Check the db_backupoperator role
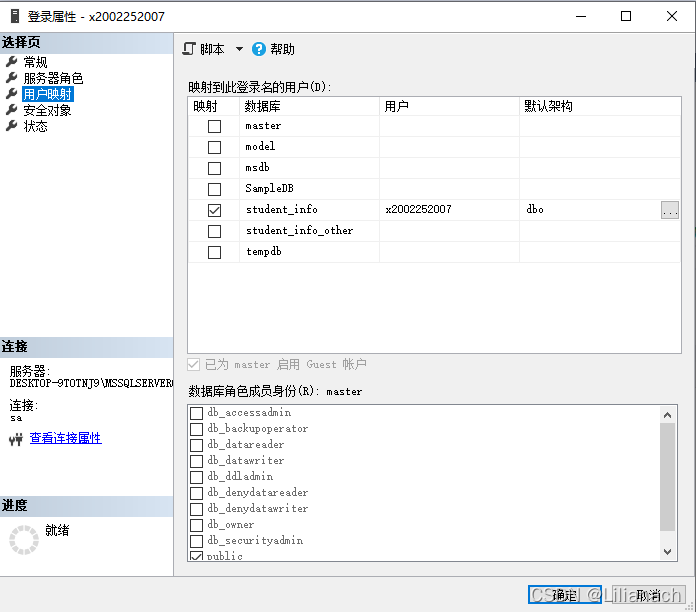This screenshot has width=696, height=612. [x=197, y=429]
